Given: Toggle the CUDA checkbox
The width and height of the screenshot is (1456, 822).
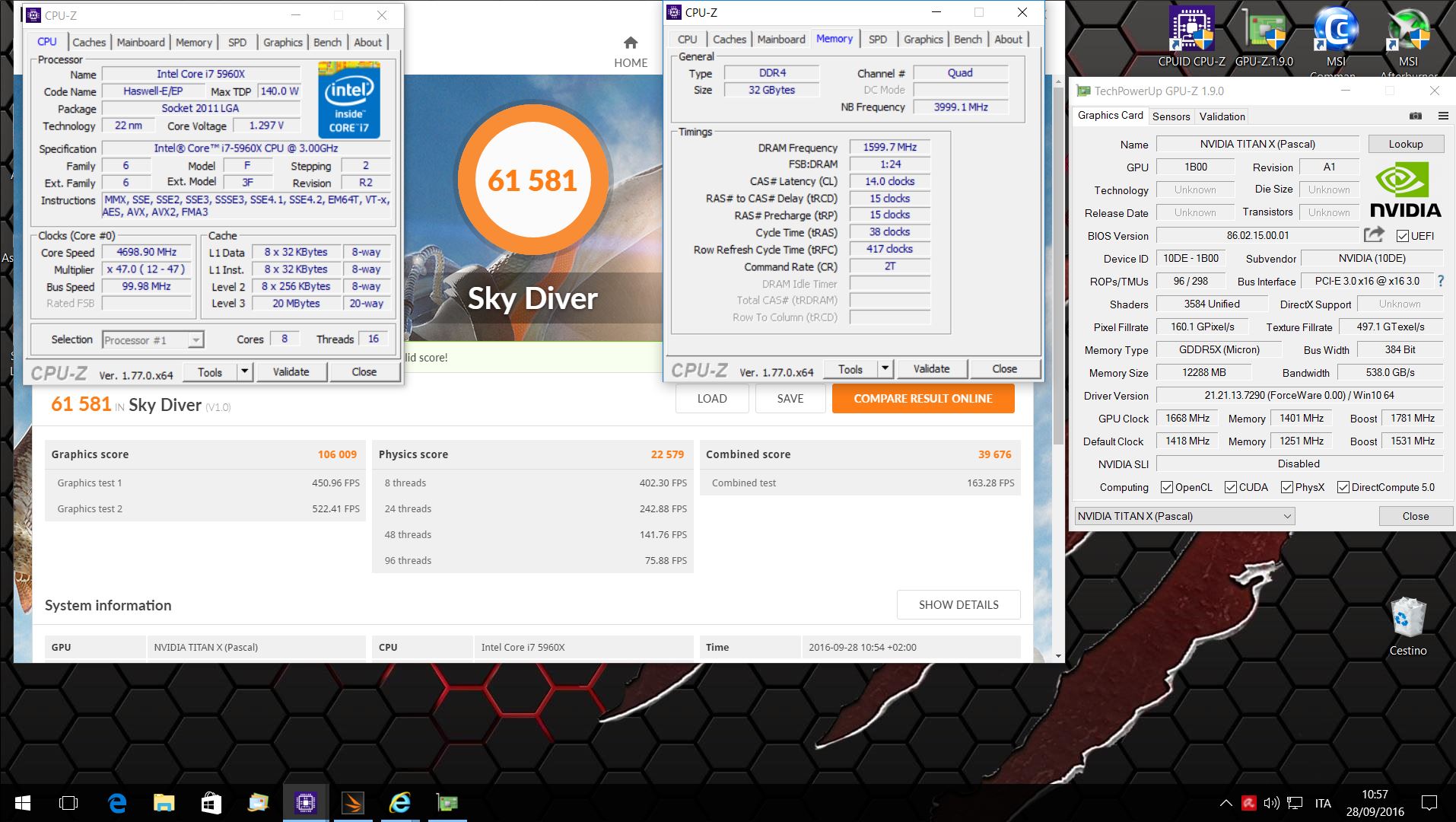Looking at the screenshot, I should coord(1230,487).
